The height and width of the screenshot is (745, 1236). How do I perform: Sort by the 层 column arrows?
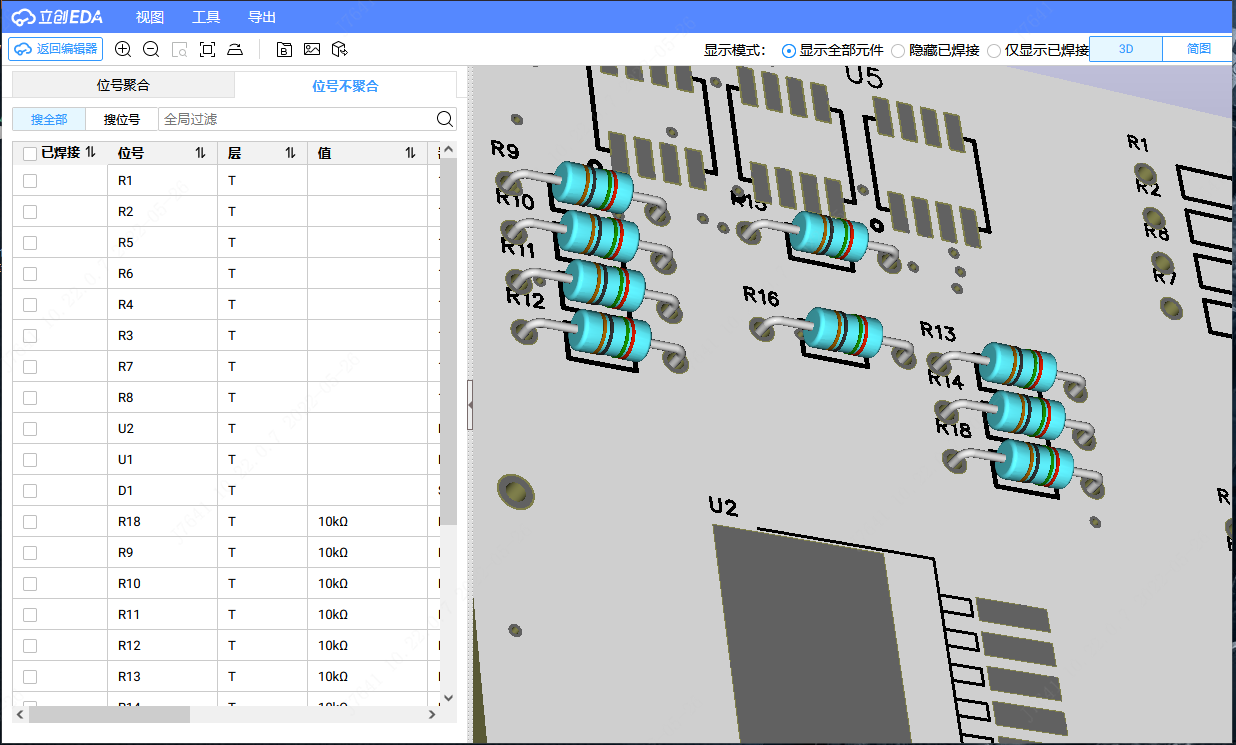click(290, 153)
